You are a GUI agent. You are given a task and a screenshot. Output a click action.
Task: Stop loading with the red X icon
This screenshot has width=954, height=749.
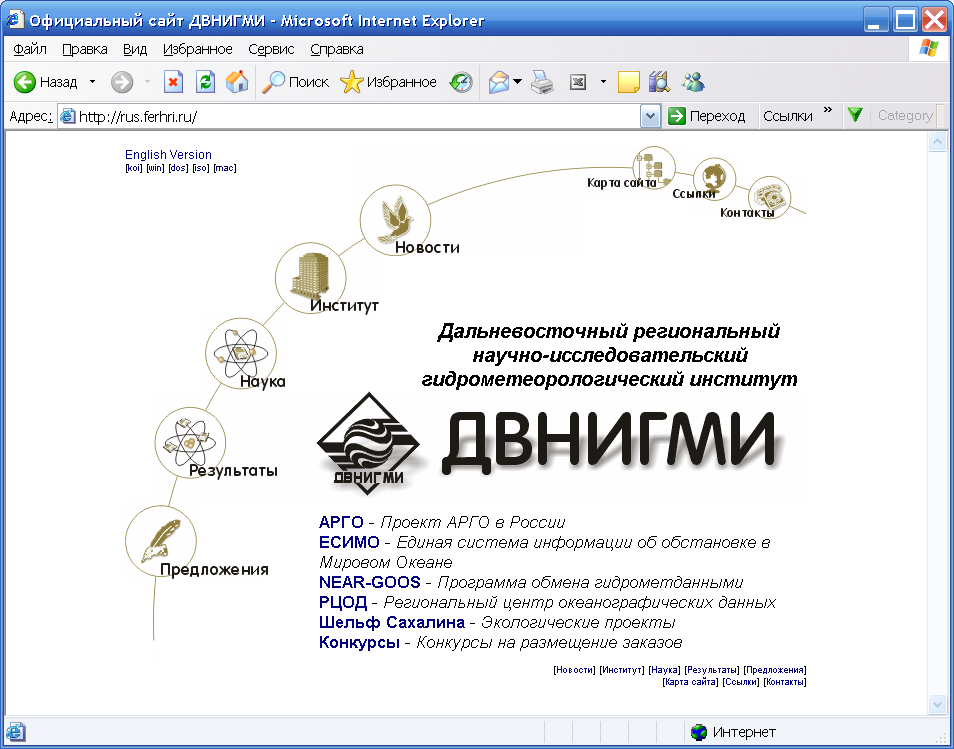(x=173, y=82)
